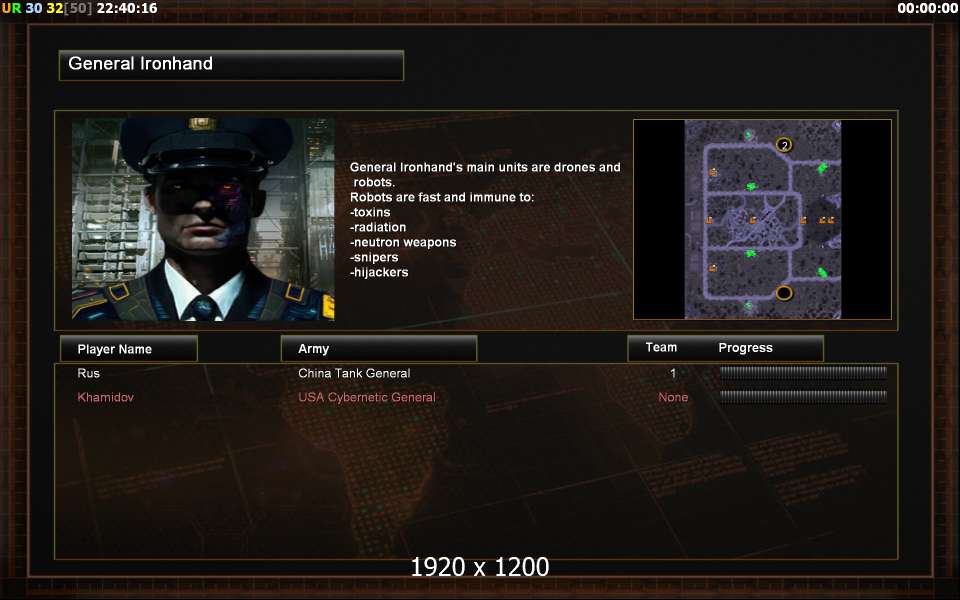The image size is (960, 600).
Task: Click the Army column header
Action: (378, 349)
